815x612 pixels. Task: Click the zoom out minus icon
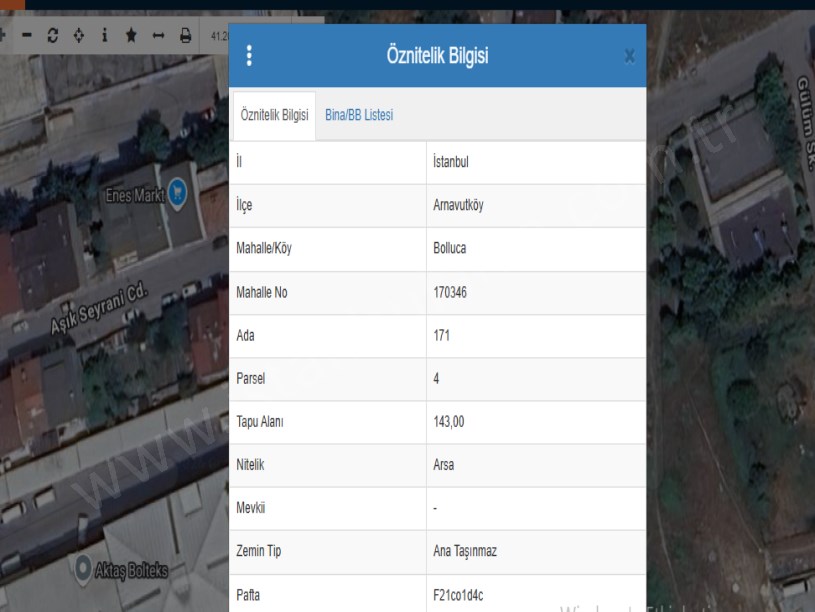click(x=27, y=36)
